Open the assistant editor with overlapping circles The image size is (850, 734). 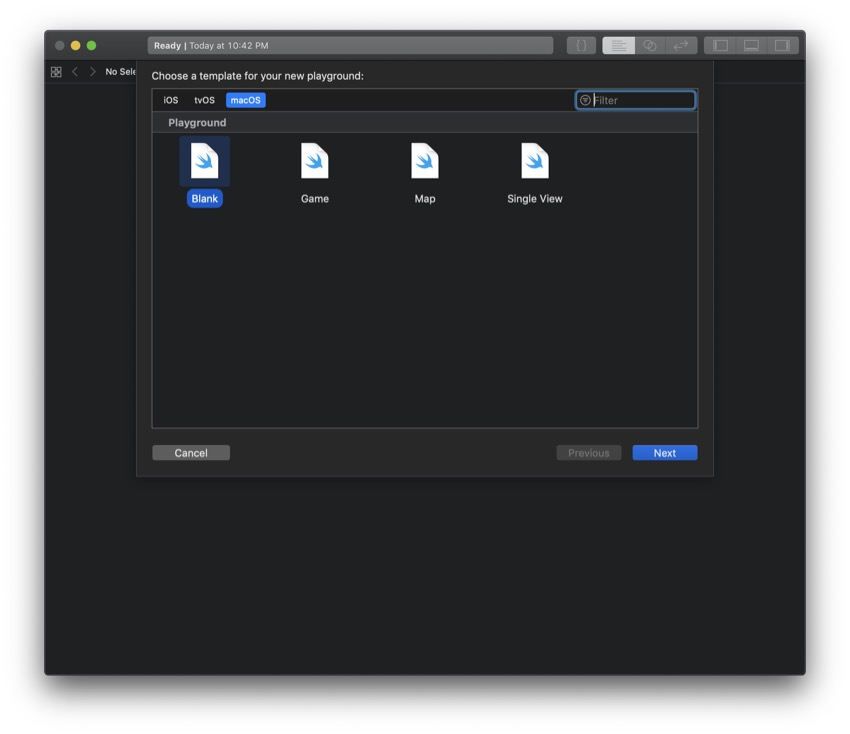pyautogui.click(x=650, y=46)
